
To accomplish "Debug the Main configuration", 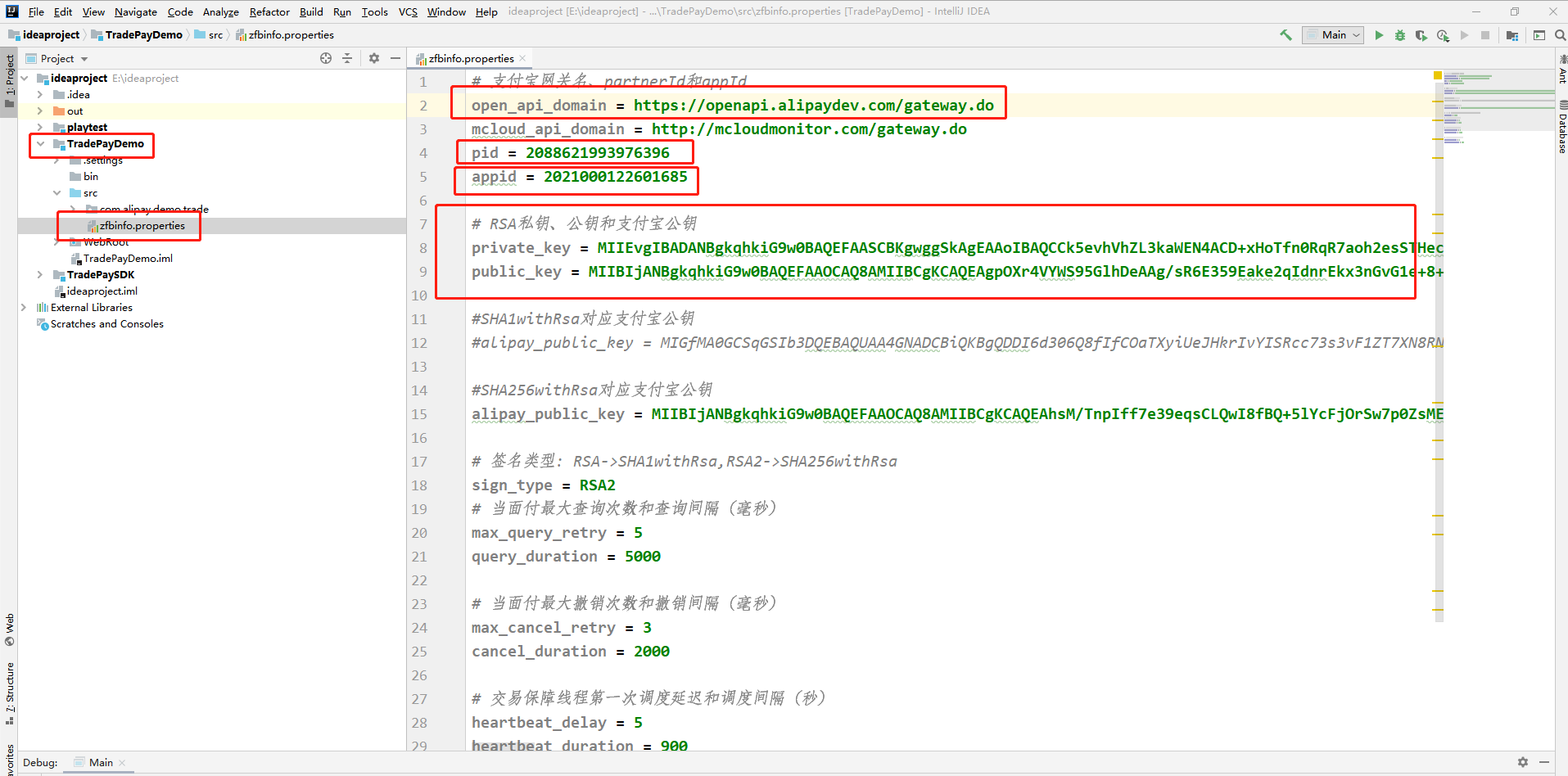I will click(x=1400, y=35).
